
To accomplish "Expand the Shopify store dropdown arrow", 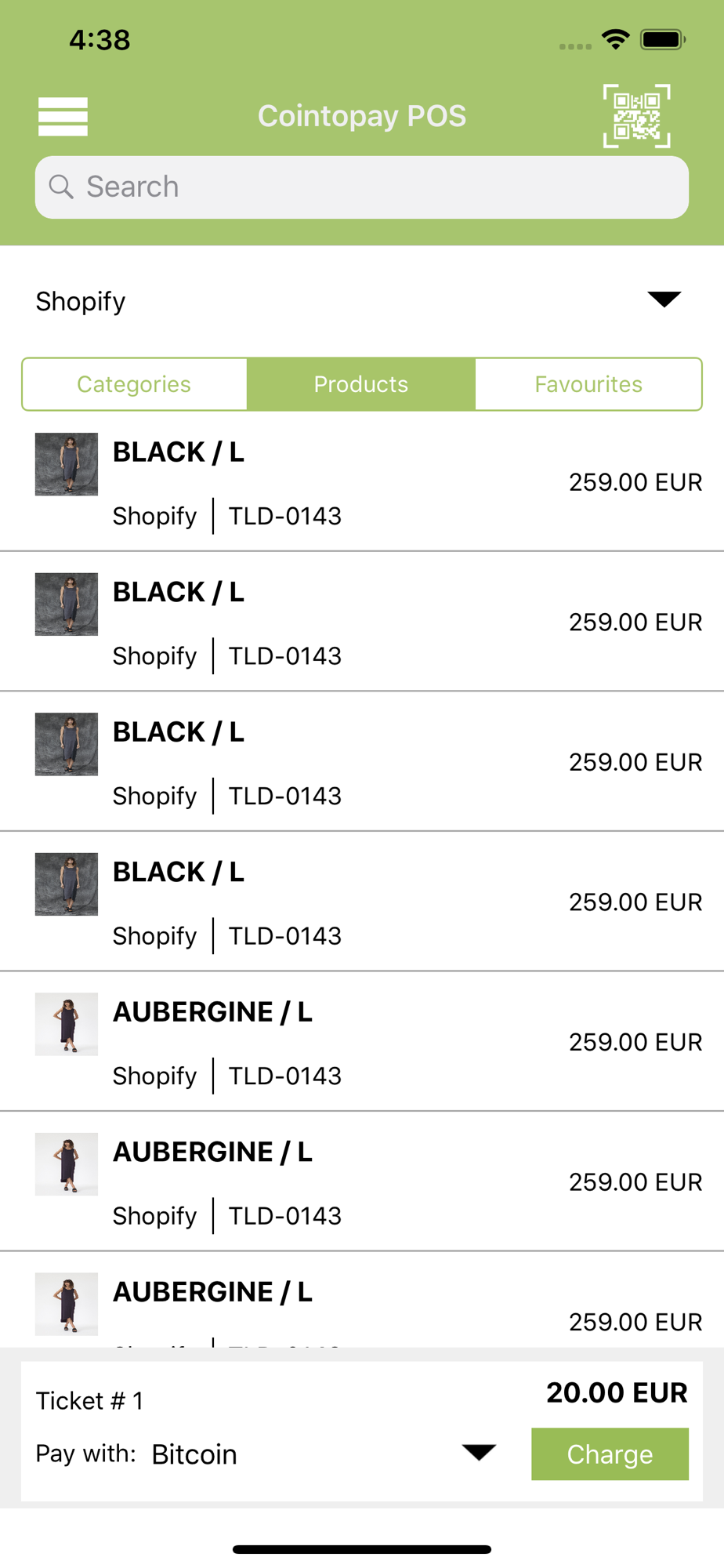I will (x=664, y=299).
